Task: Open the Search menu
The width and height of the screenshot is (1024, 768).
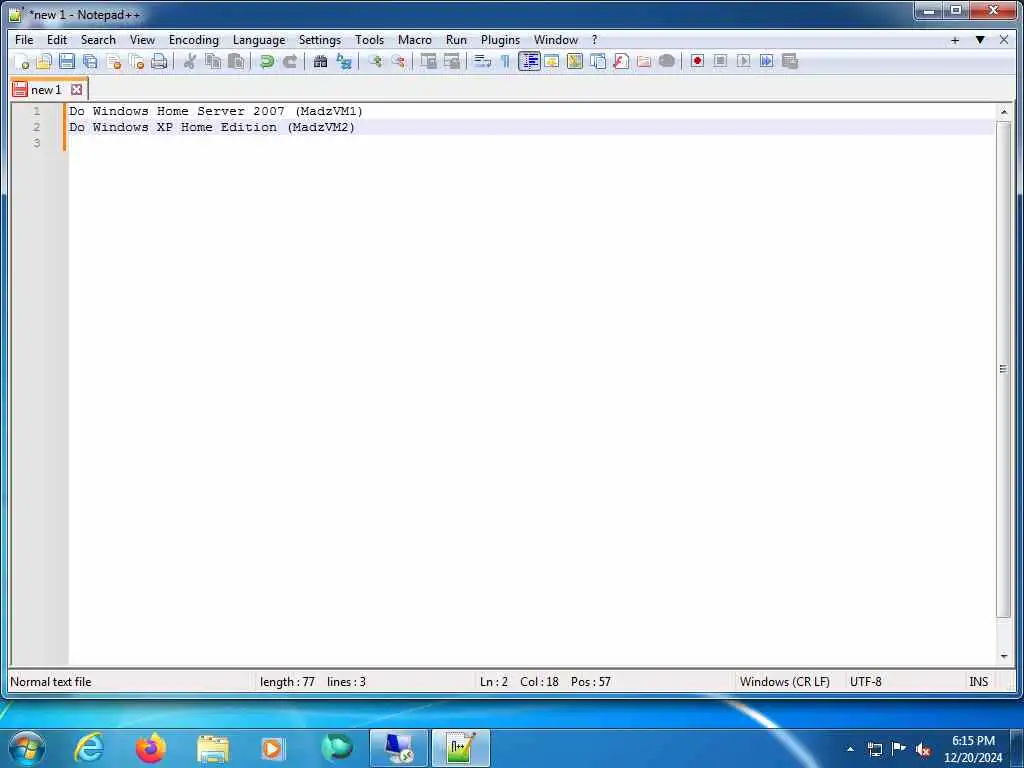Action: (x=98, y=40)
